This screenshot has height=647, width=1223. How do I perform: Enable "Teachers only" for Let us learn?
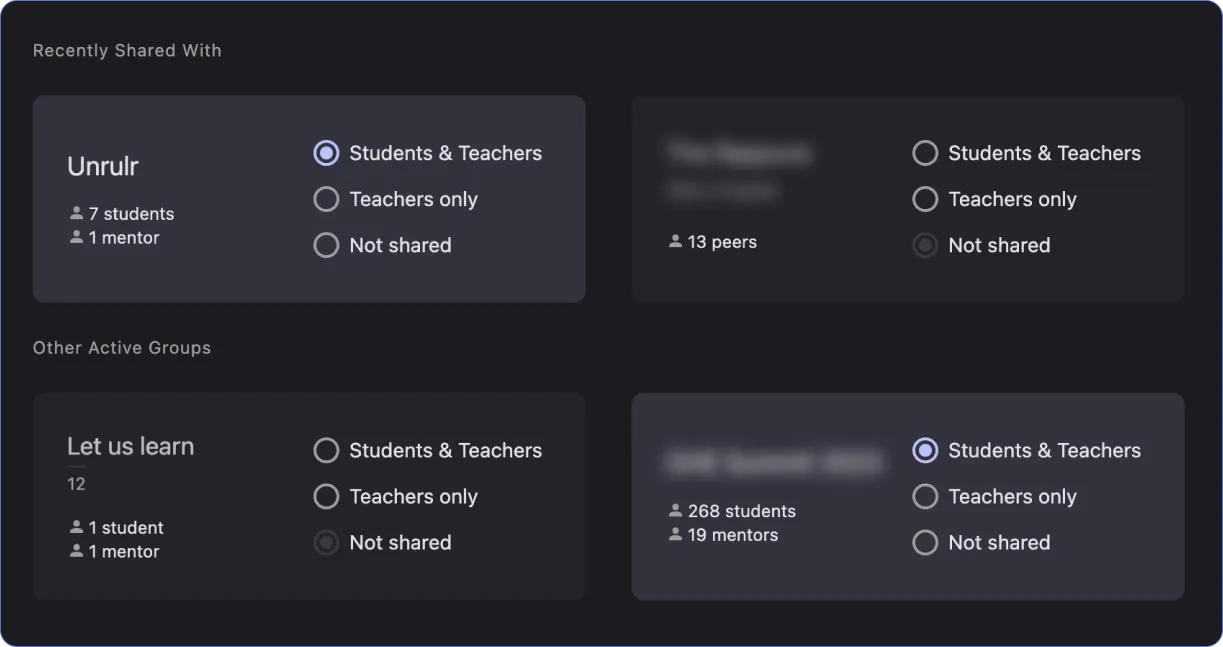point(326,496)
